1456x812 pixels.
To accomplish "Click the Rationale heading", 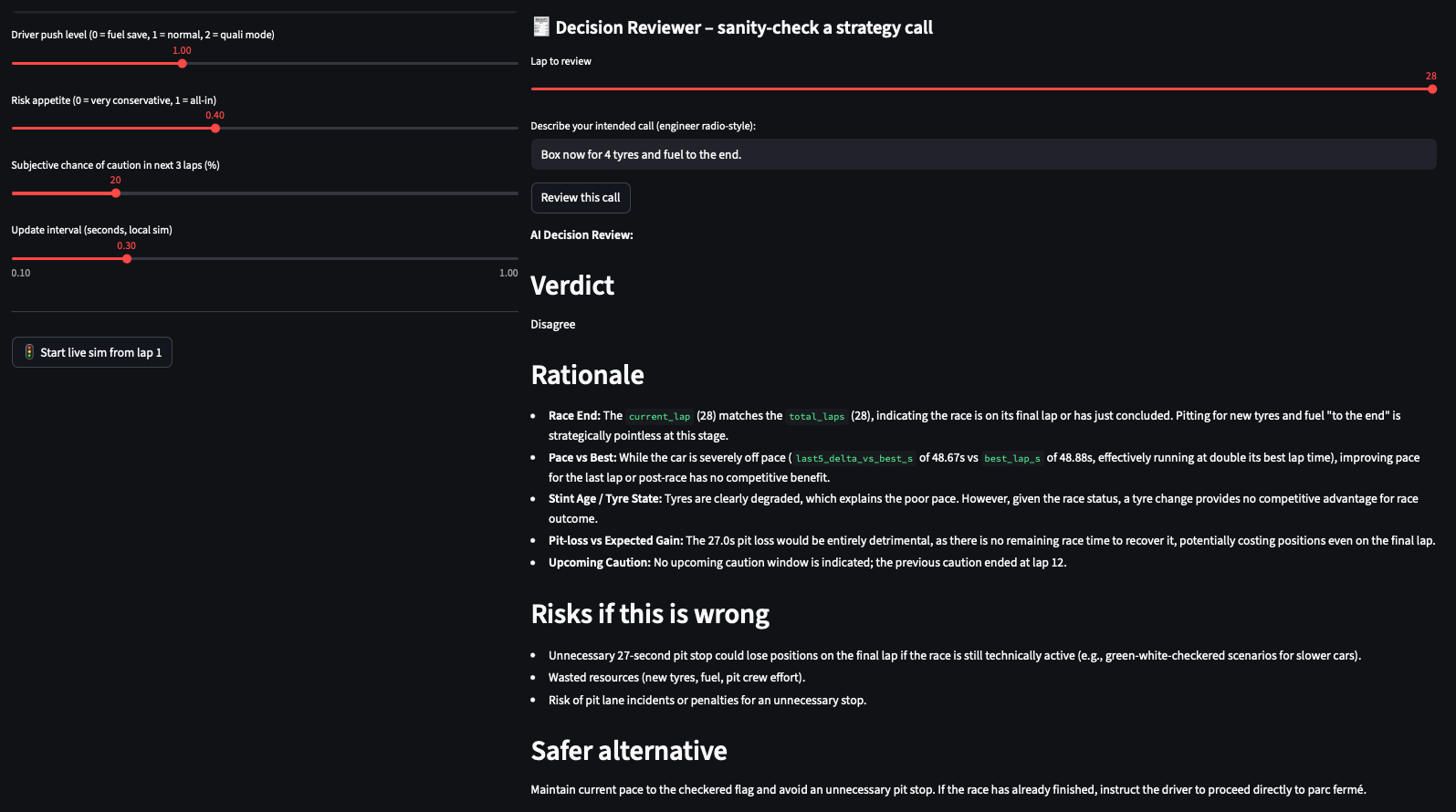I will click(588, 375).
